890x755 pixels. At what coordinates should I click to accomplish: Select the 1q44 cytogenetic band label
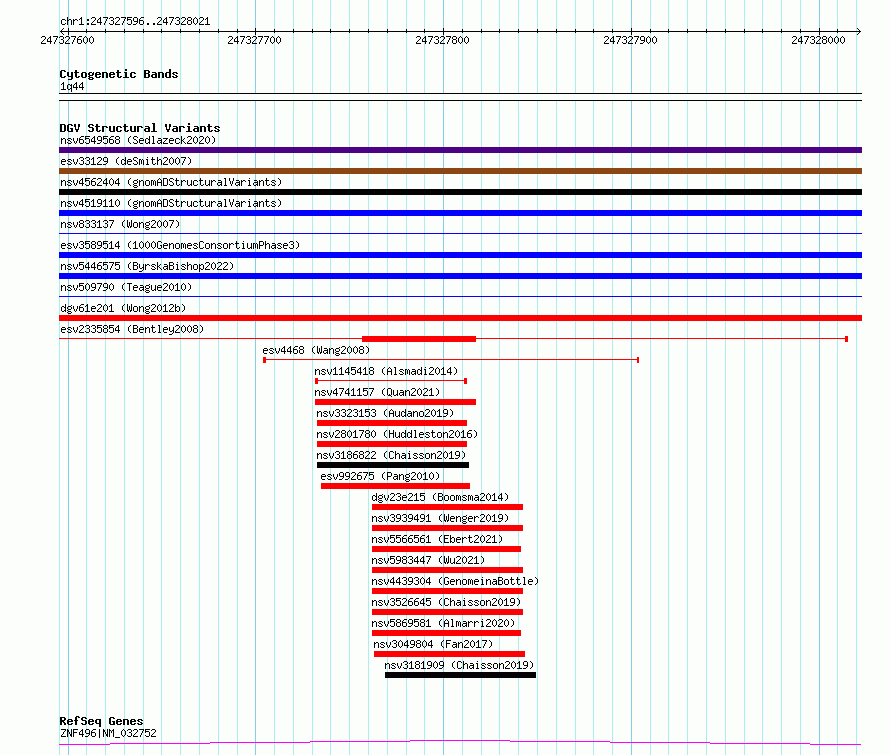(72, 87)
